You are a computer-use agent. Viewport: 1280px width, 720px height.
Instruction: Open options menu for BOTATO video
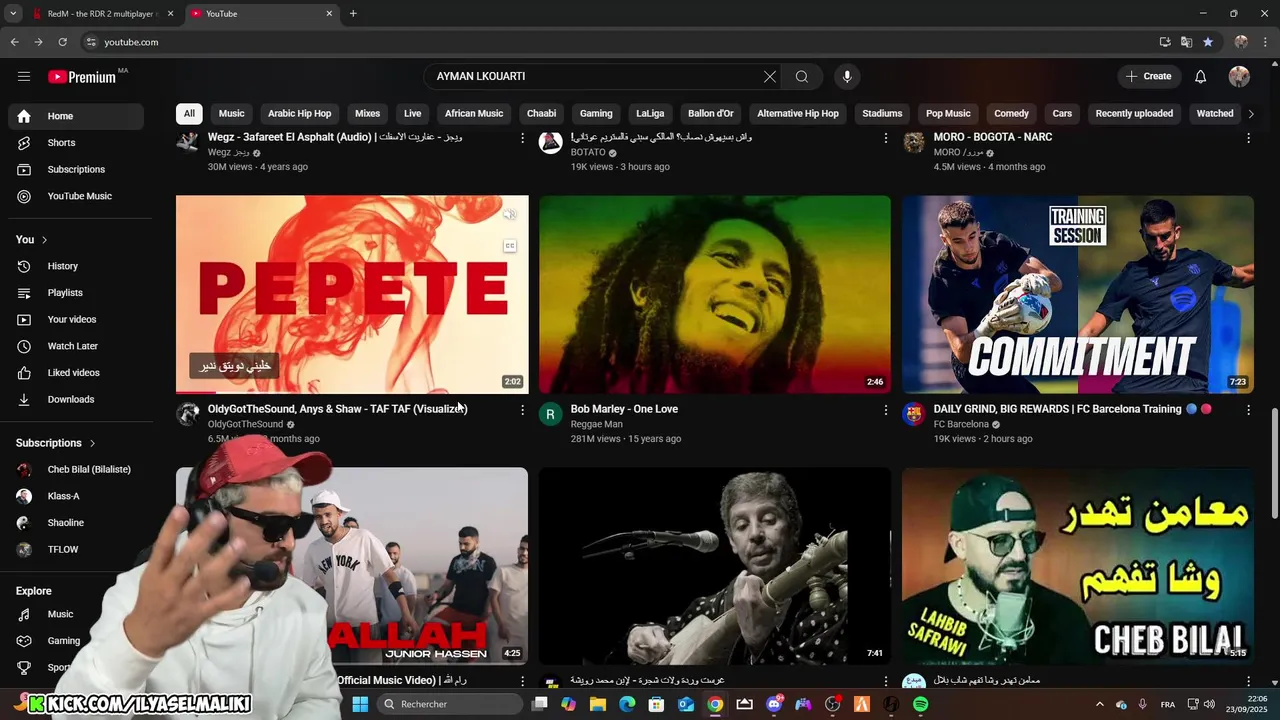[885, 138]
